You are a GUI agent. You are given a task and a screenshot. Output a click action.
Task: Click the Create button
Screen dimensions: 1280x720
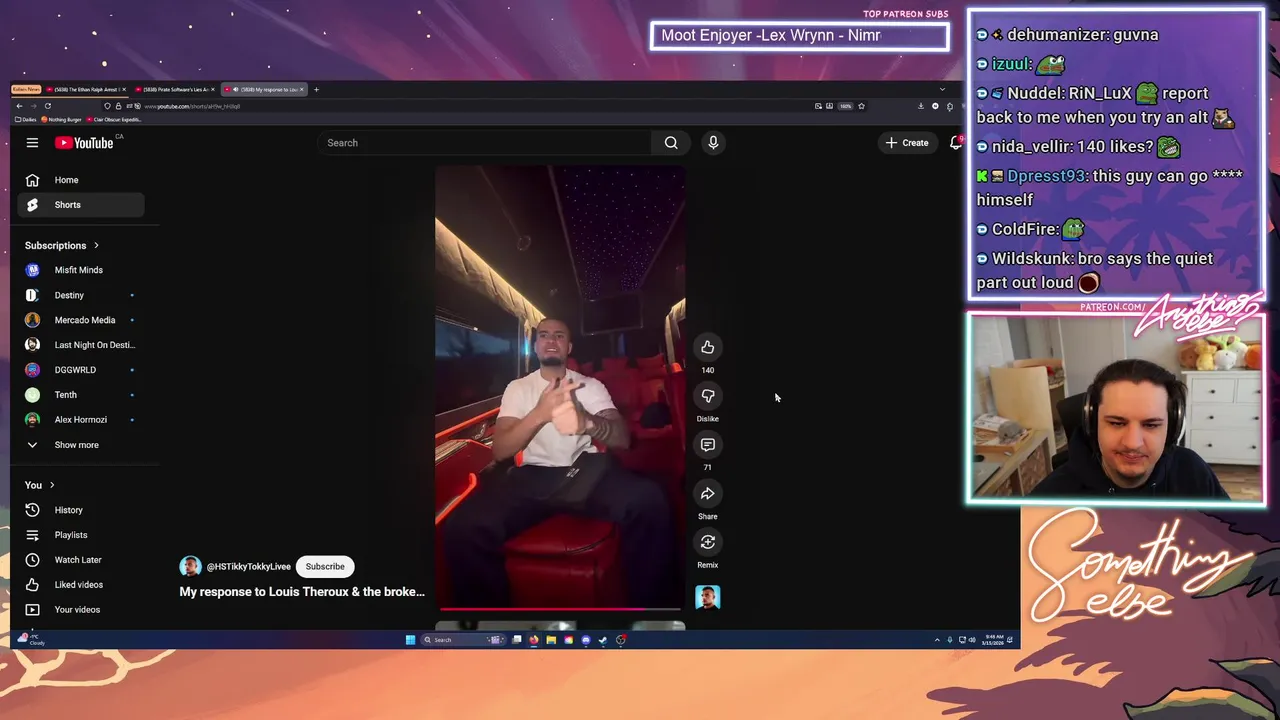tap(907, 143)
